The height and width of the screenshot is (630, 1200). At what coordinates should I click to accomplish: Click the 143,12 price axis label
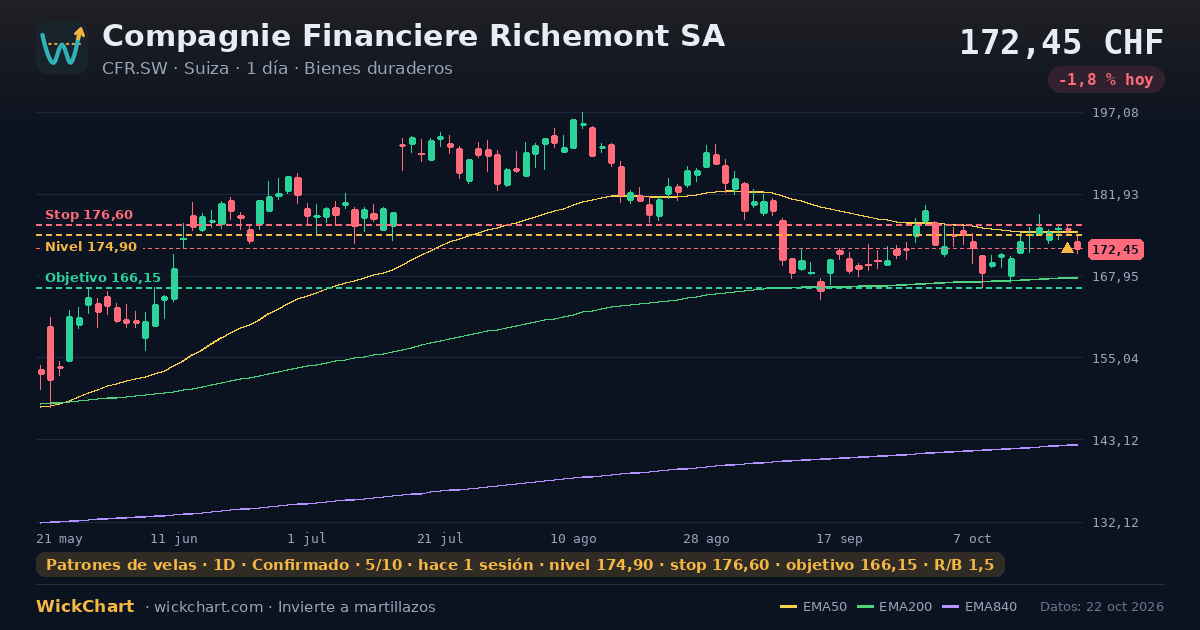[1114, 441]
